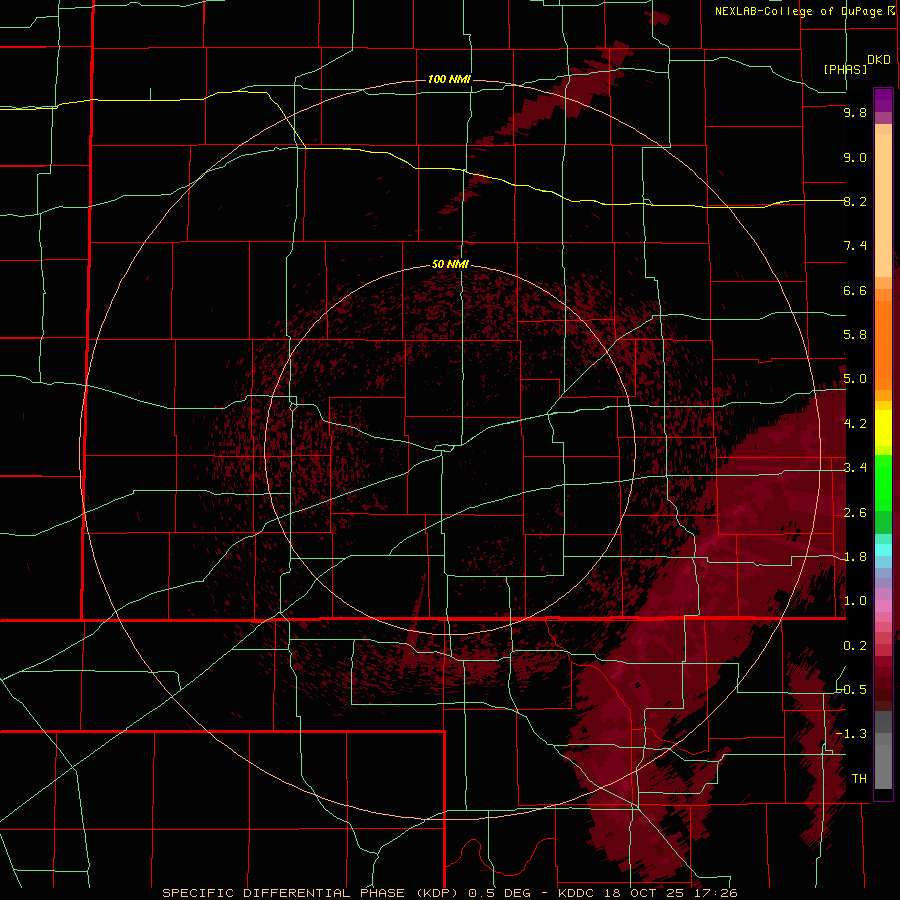Click the -1.3 legend value
The image size is (900, 900).
[851, 734]
